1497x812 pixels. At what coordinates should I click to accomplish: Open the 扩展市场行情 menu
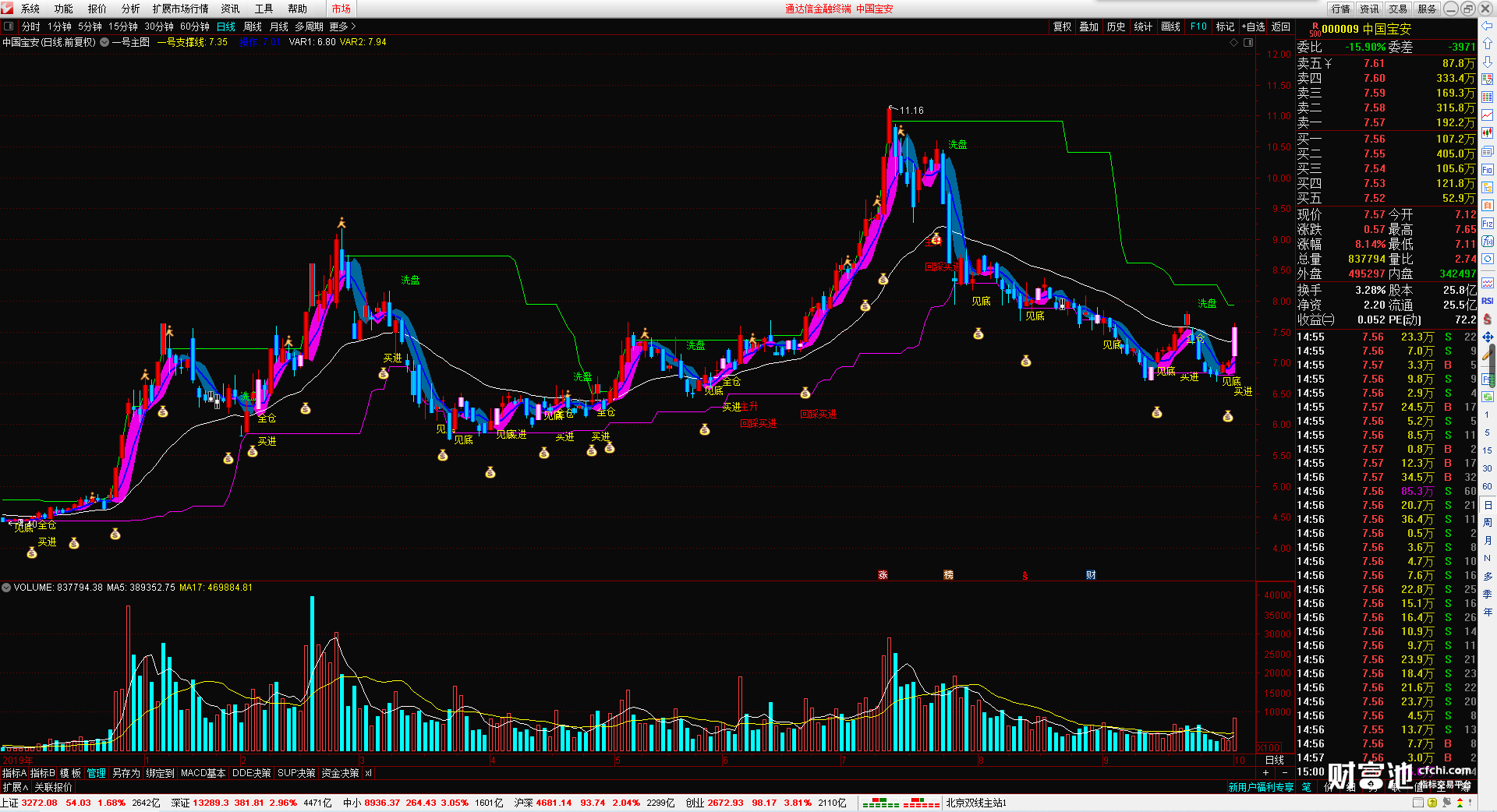181,9
